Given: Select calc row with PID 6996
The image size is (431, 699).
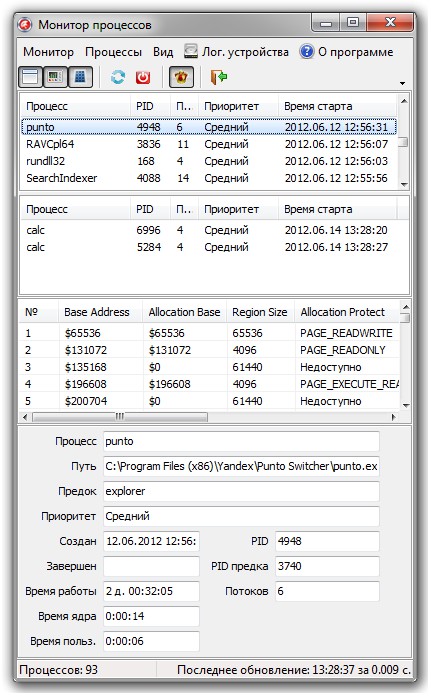Looking at the screenshot, I should point(209,230).
